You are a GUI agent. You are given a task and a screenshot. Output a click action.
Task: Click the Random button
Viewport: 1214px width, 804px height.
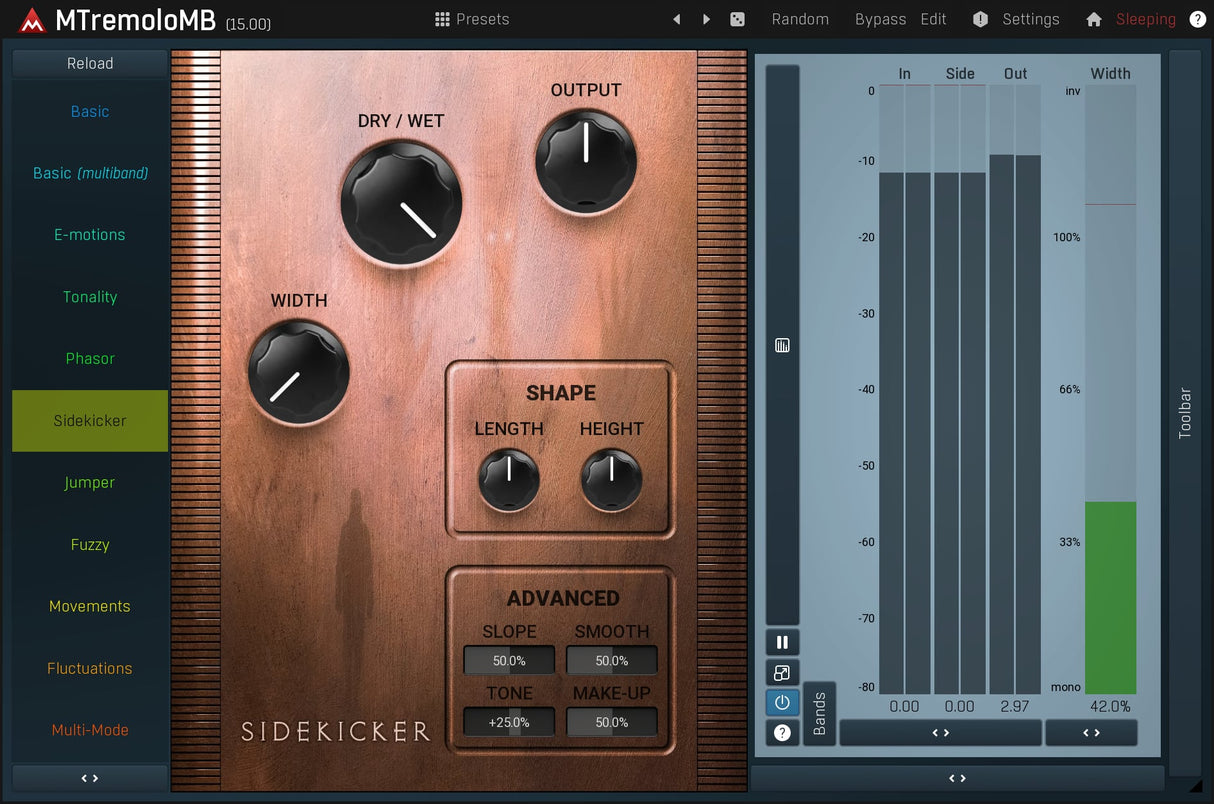click(800, 20)
